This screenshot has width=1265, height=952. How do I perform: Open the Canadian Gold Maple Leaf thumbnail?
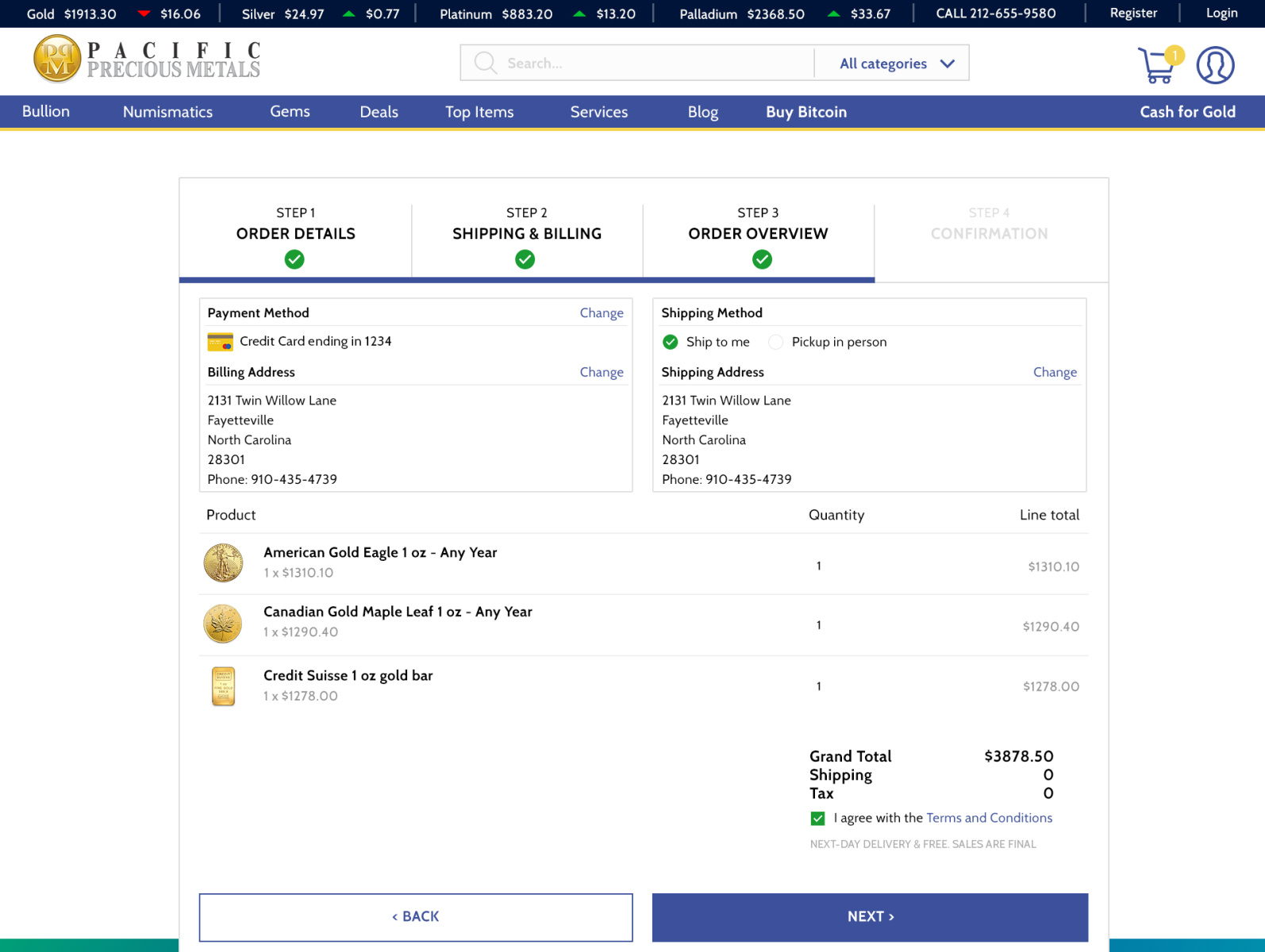click(223, 624)
